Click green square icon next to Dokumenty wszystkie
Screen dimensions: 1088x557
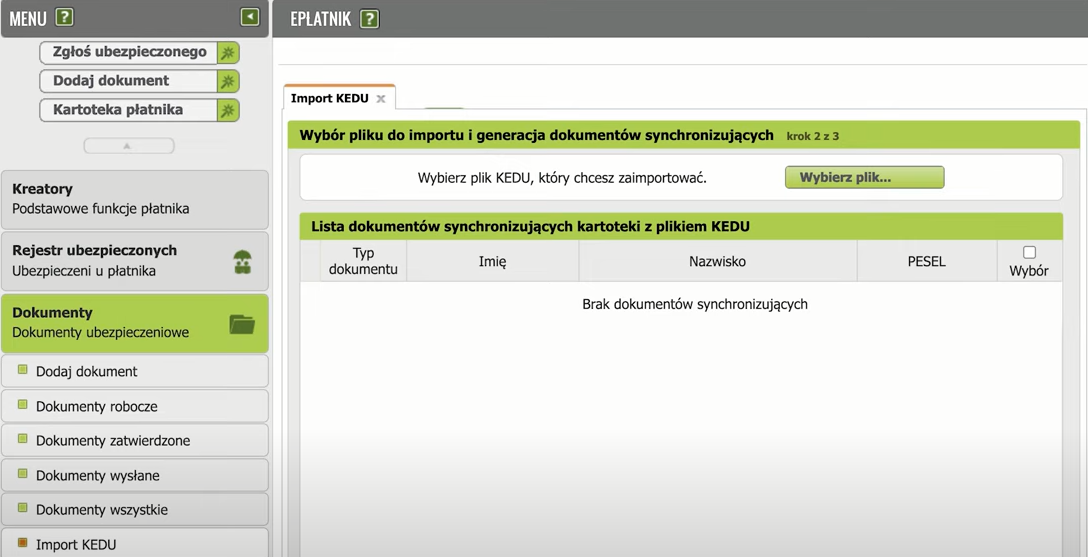pyautogui.click(x=22, y=508)
